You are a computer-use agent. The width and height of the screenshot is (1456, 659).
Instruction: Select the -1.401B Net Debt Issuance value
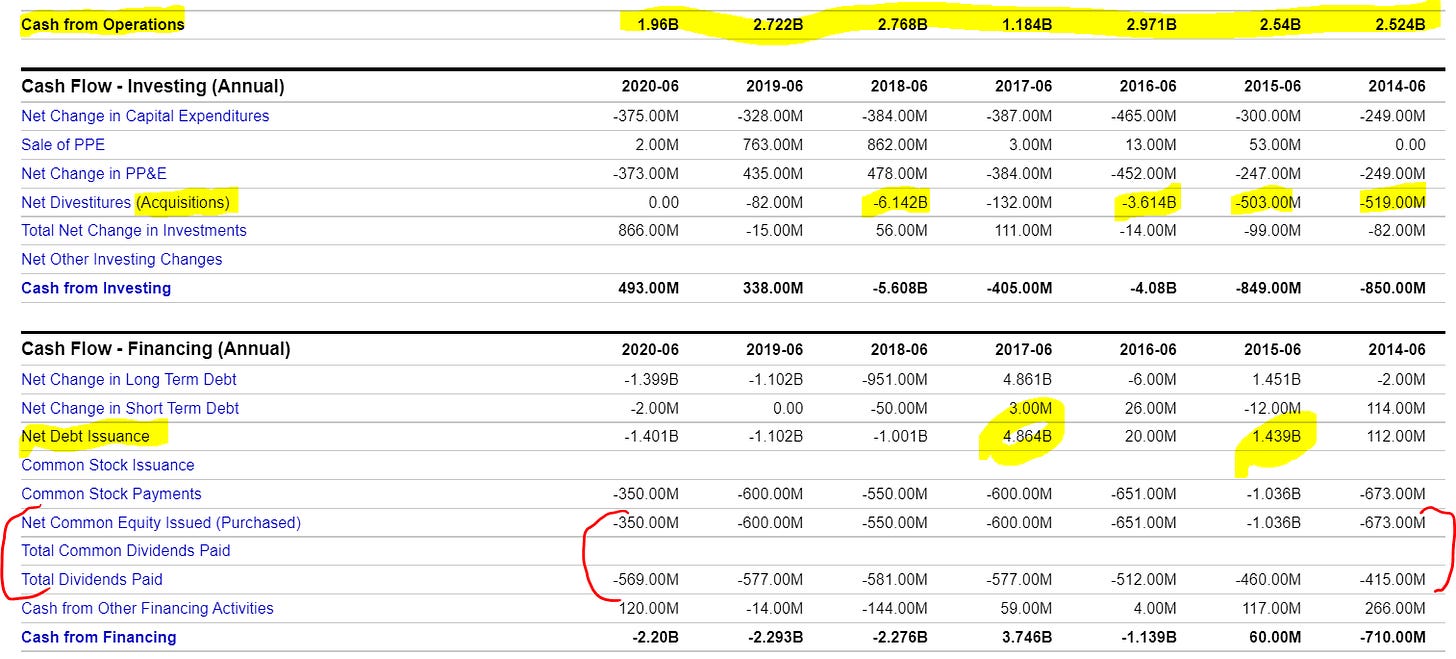653,437
